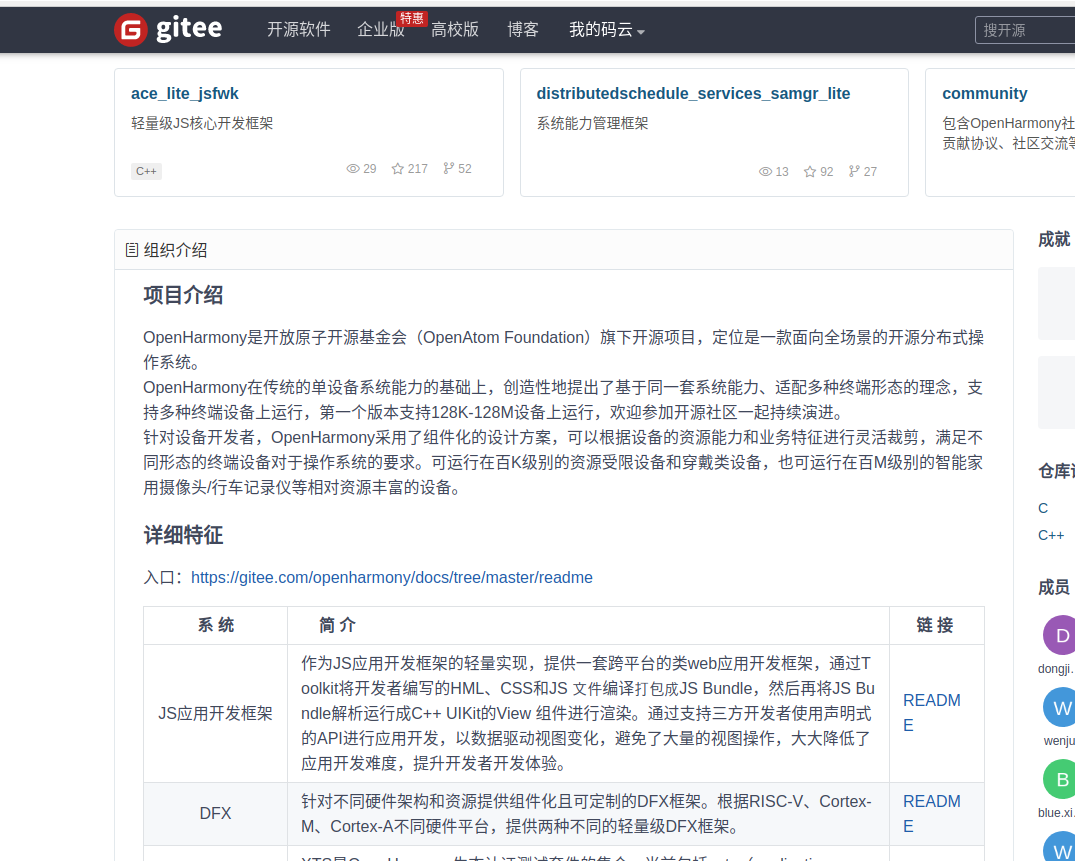The width and height of the screenshot is (1075, 861).
Task: Open the community repository card
Action: [985, 93]
